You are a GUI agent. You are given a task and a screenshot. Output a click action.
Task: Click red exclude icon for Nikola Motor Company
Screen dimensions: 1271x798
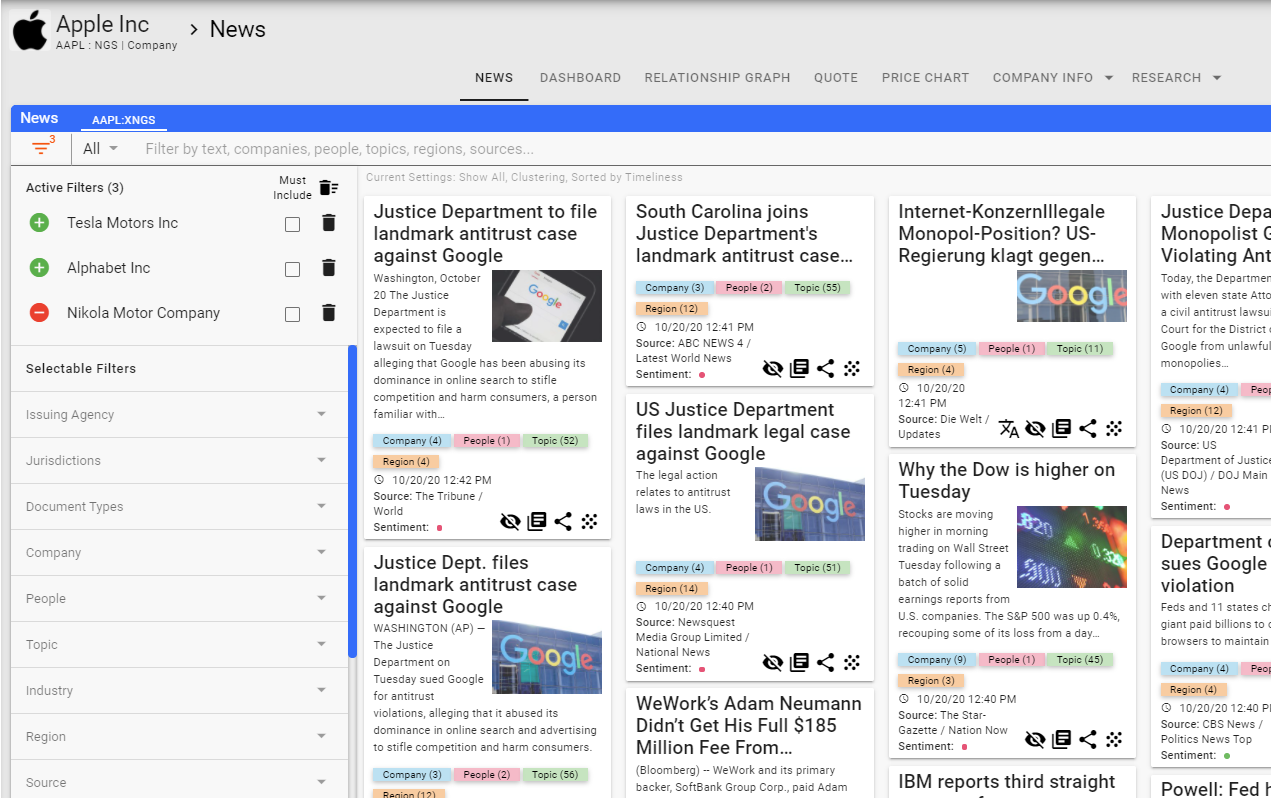click(x=39, y=313)
